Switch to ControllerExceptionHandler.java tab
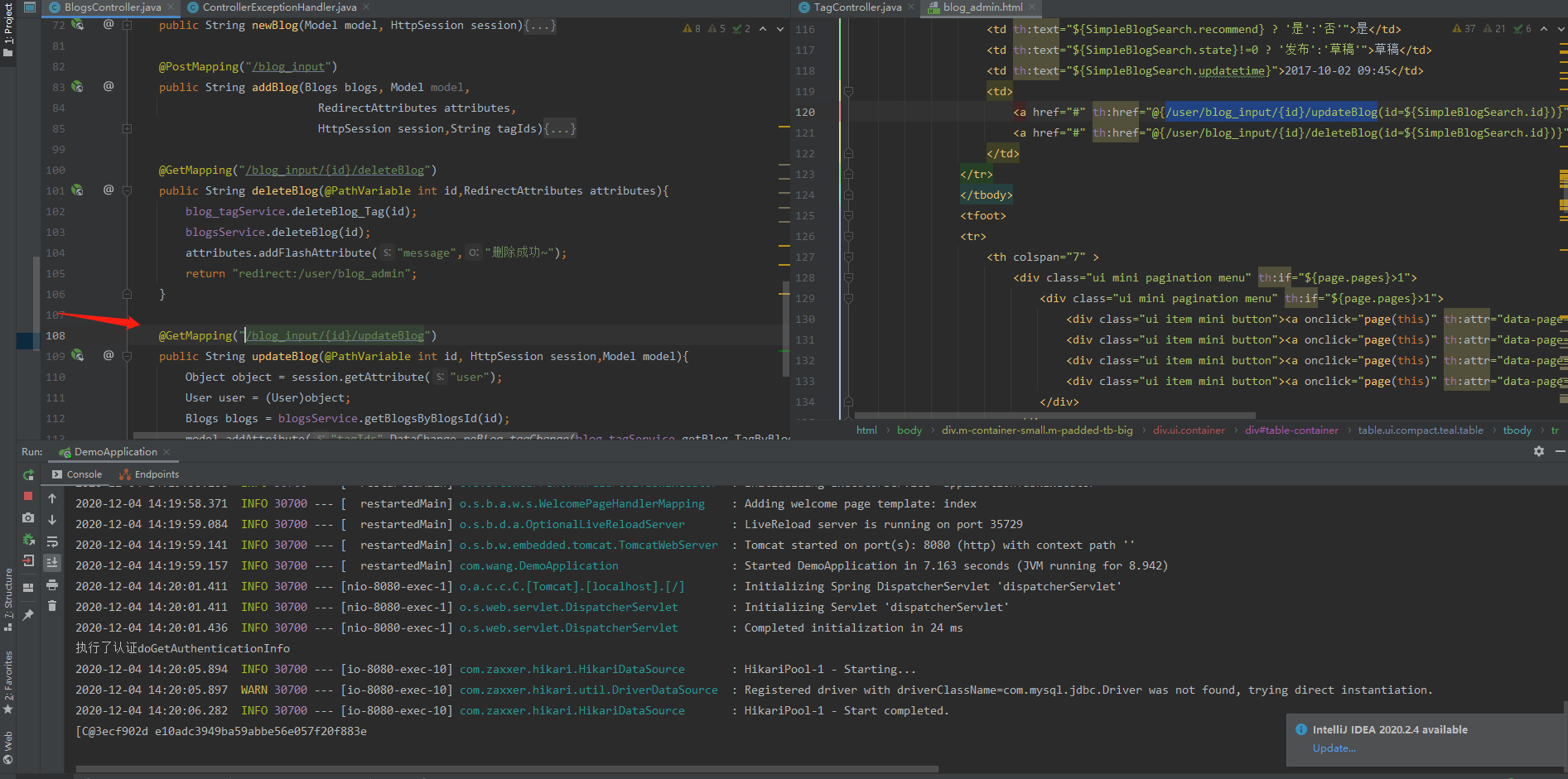Screen dimensions: 1568x779 pyautogui.click(x=279, y=7)
